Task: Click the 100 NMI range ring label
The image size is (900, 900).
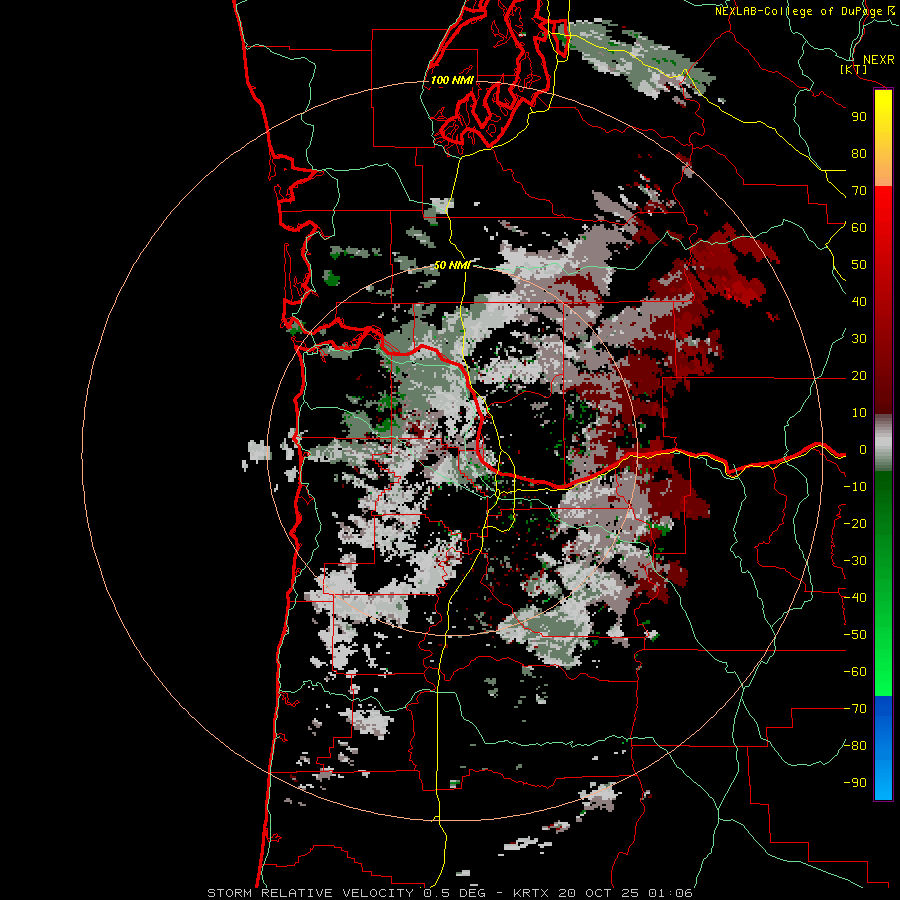Action: [452, 80]
